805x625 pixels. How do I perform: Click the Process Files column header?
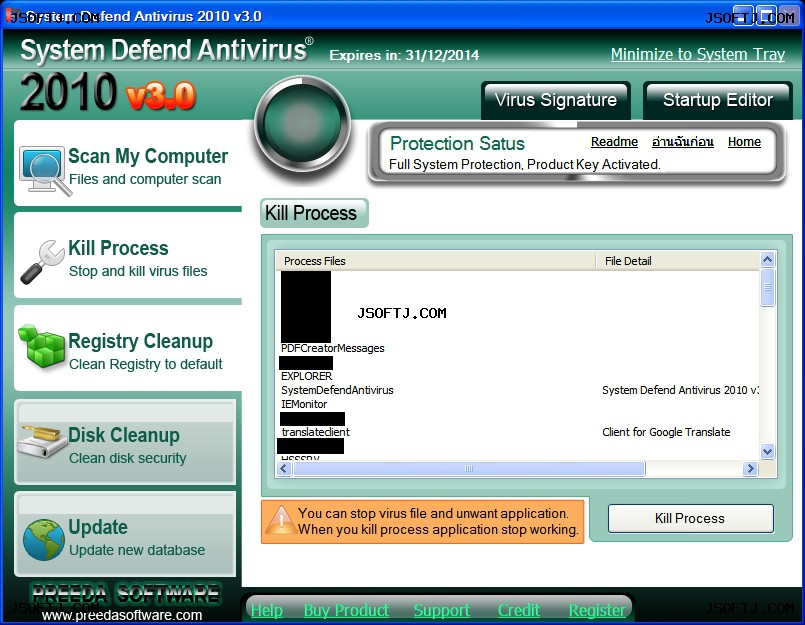coord(435,261)
